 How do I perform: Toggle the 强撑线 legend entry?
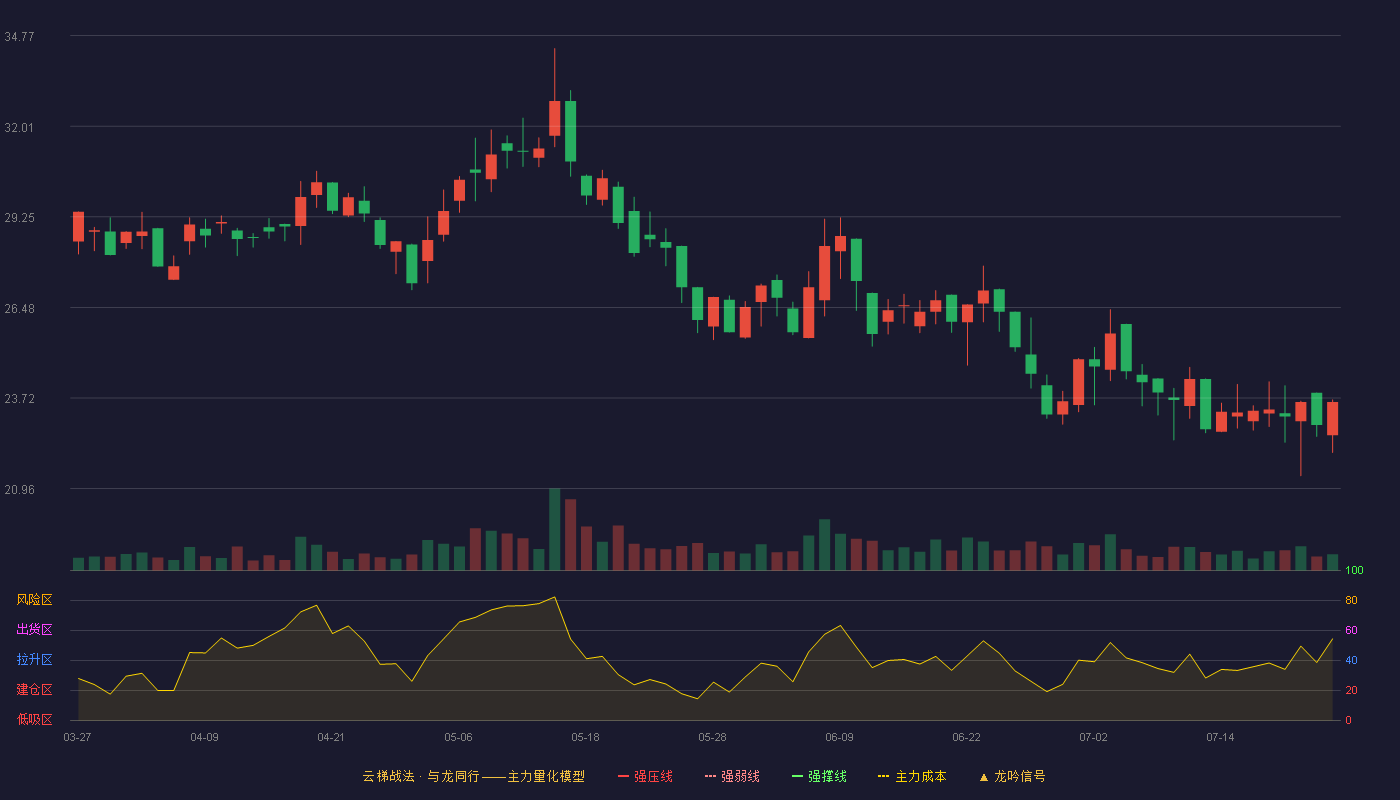click(819, 776)
